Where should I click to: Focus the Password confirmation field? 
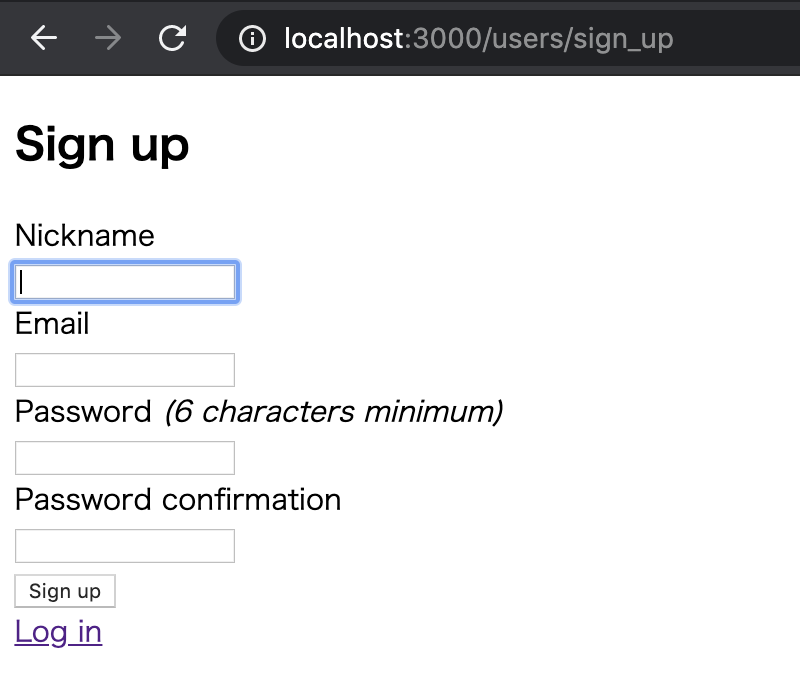click(125, 546)
